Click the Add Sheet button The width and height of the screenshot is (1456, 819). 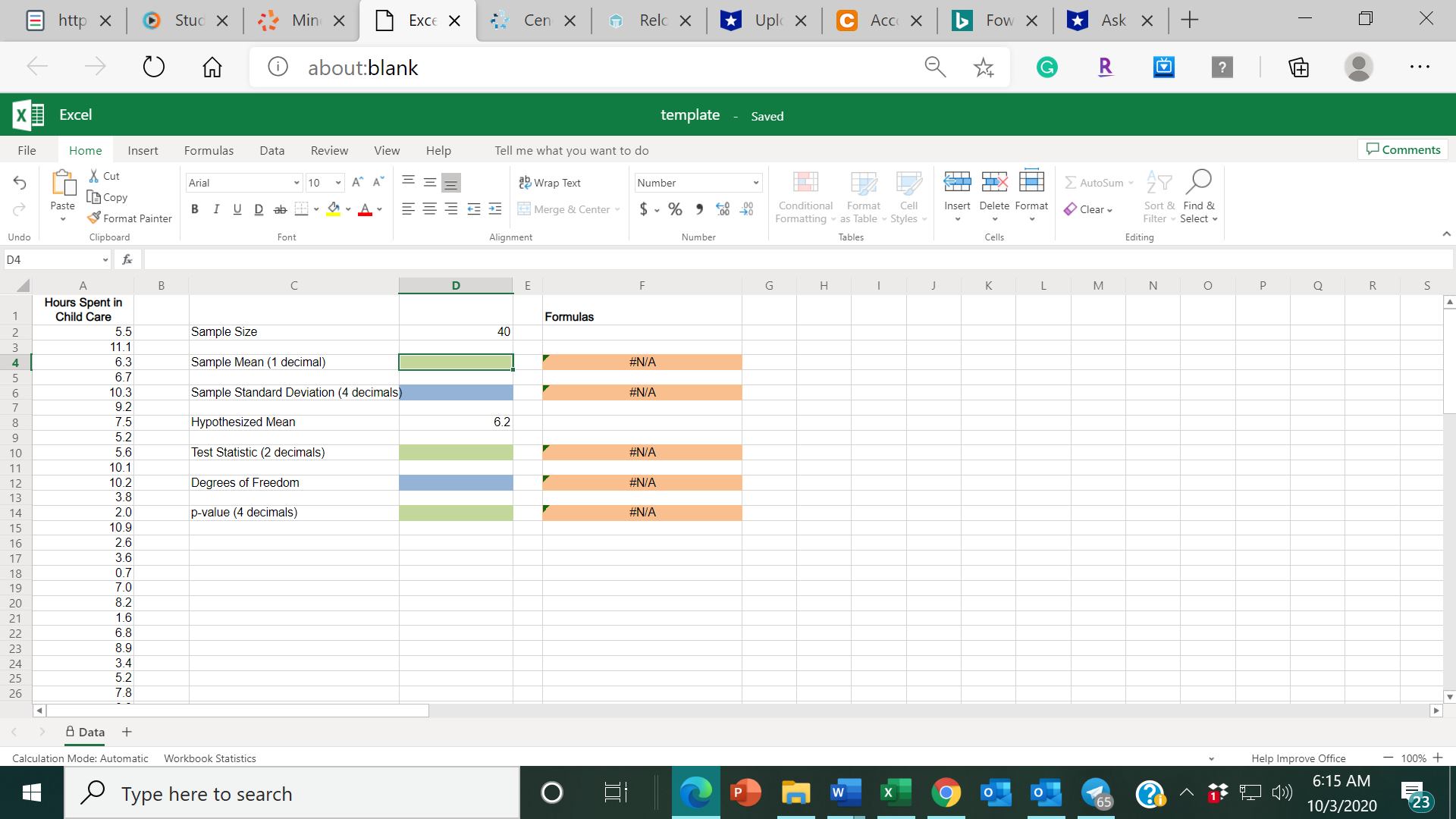click(127, 731)
